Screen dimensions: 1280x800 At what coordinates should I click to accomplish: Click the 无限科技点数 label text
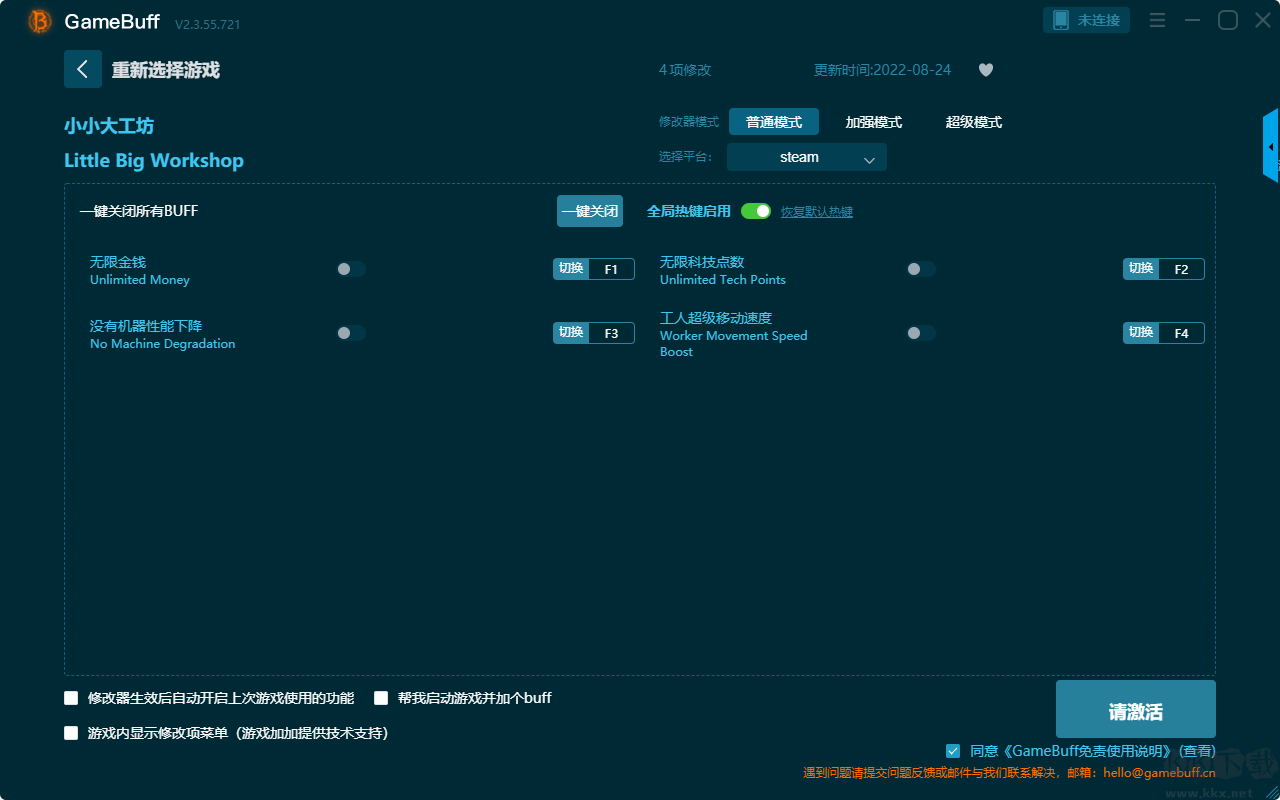702,262
